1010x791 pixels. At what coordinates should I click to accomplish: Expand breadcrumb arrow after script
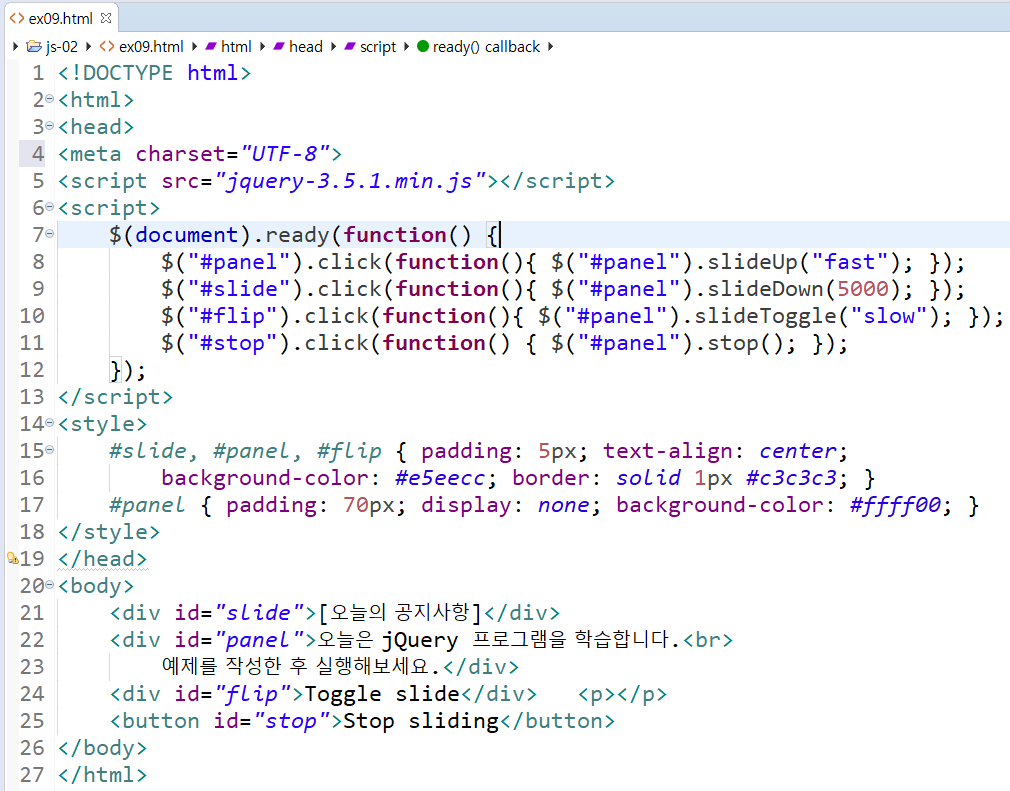pos(406,46)
